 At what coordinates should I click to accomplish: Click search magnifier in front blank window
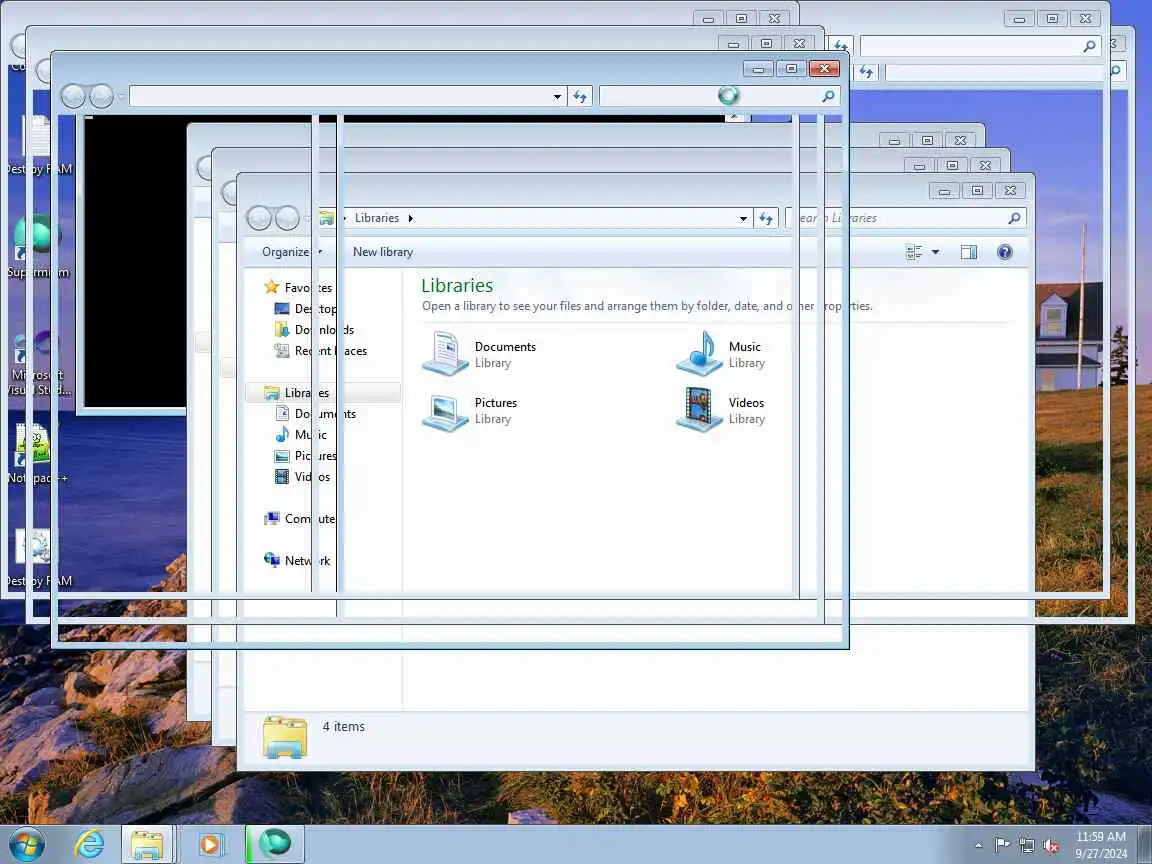pos(828,96)
